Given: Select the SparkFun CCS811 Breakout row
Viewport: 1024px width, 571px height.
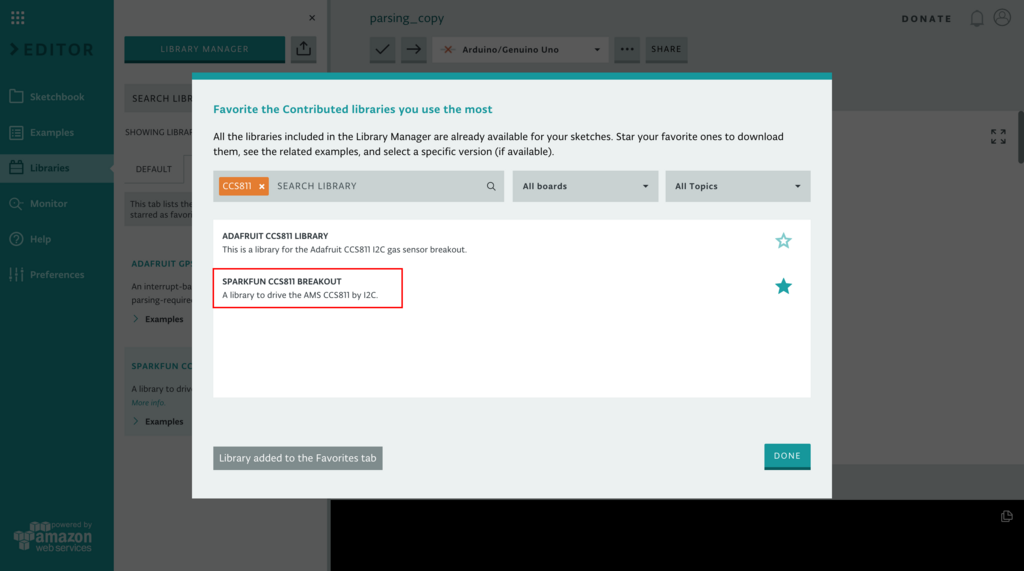Looking at the screenshot, I should coord(511,288).
